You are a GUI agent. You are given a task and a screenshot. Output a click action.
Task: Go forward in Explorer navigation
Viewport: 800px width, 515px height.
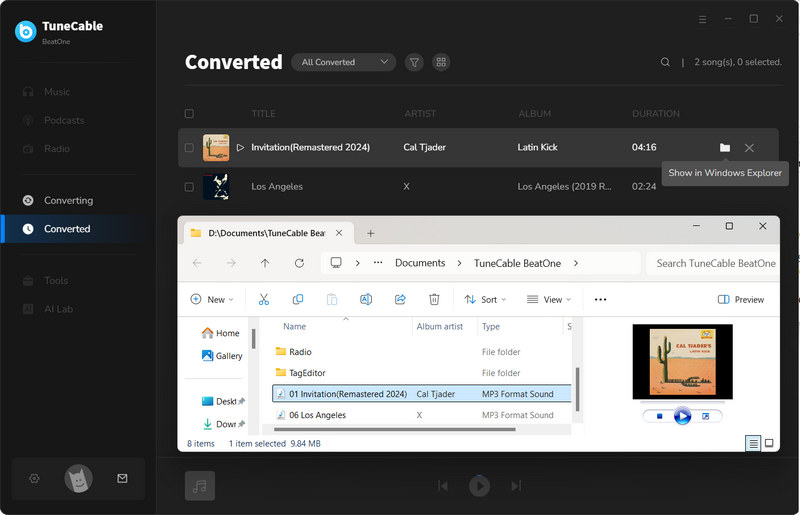231,263
